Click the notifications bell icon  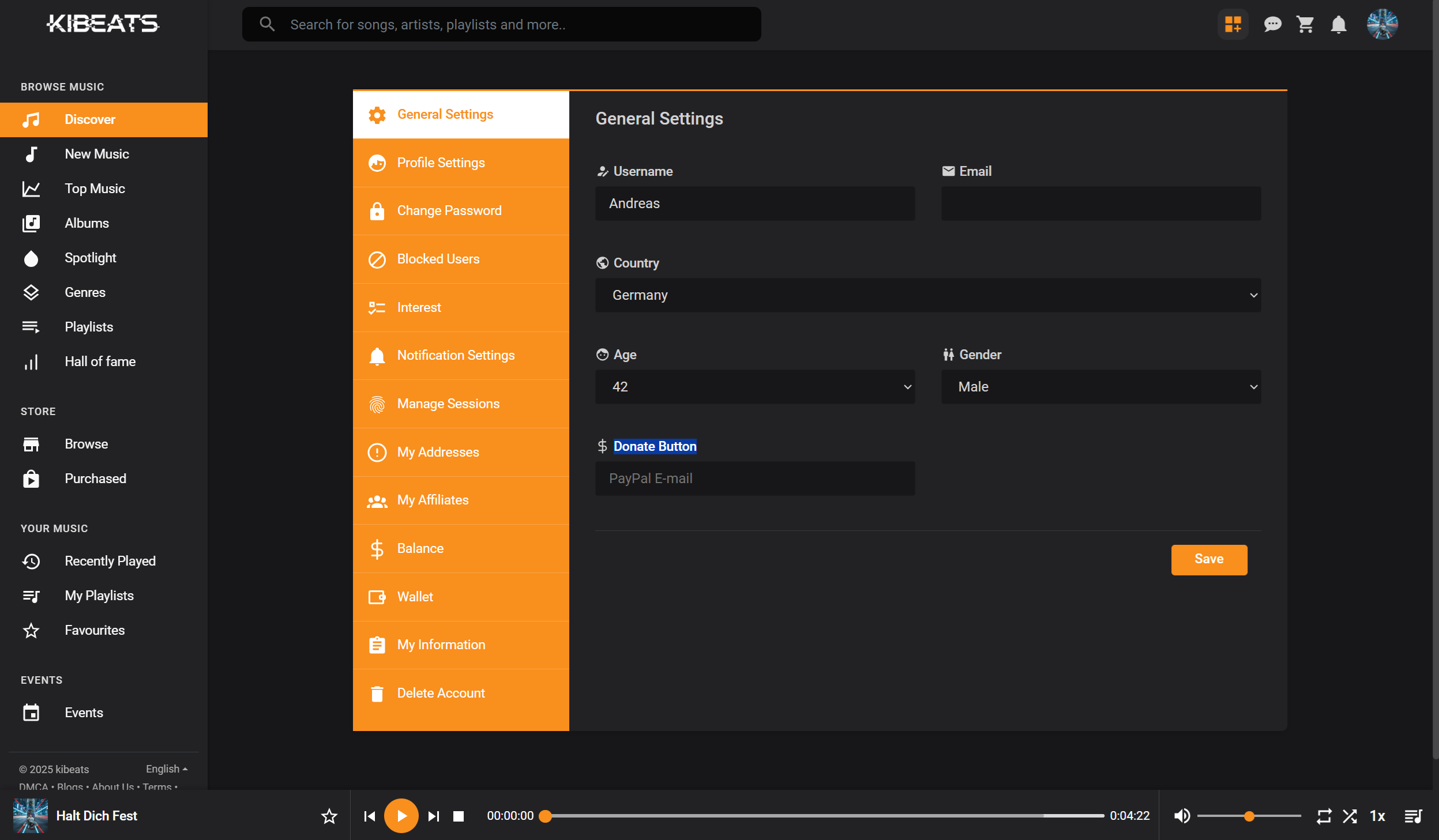pyautogui.click(x=1339, y=24)
